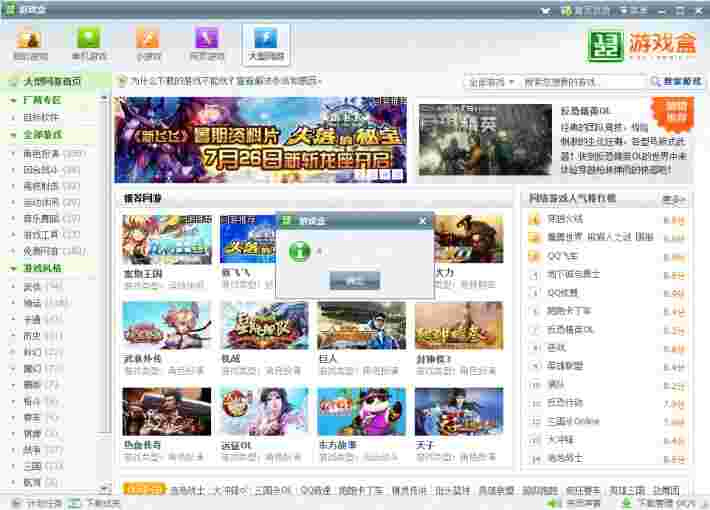Open the 封神榜 game thumbnail

click(459, 326)
